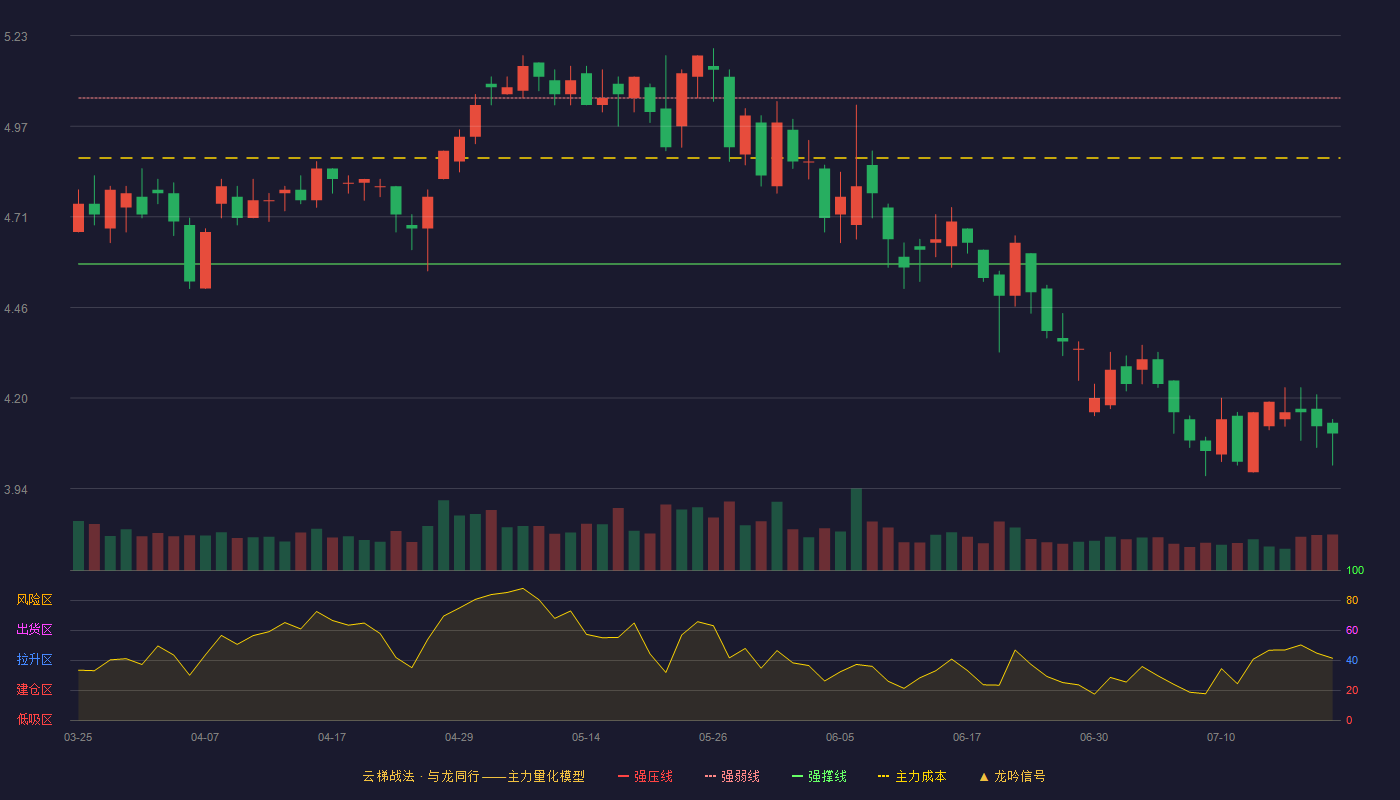Click the 4.20 price axis label
Viewport: 1400px width, 800px height.
(x=16, y=399)
